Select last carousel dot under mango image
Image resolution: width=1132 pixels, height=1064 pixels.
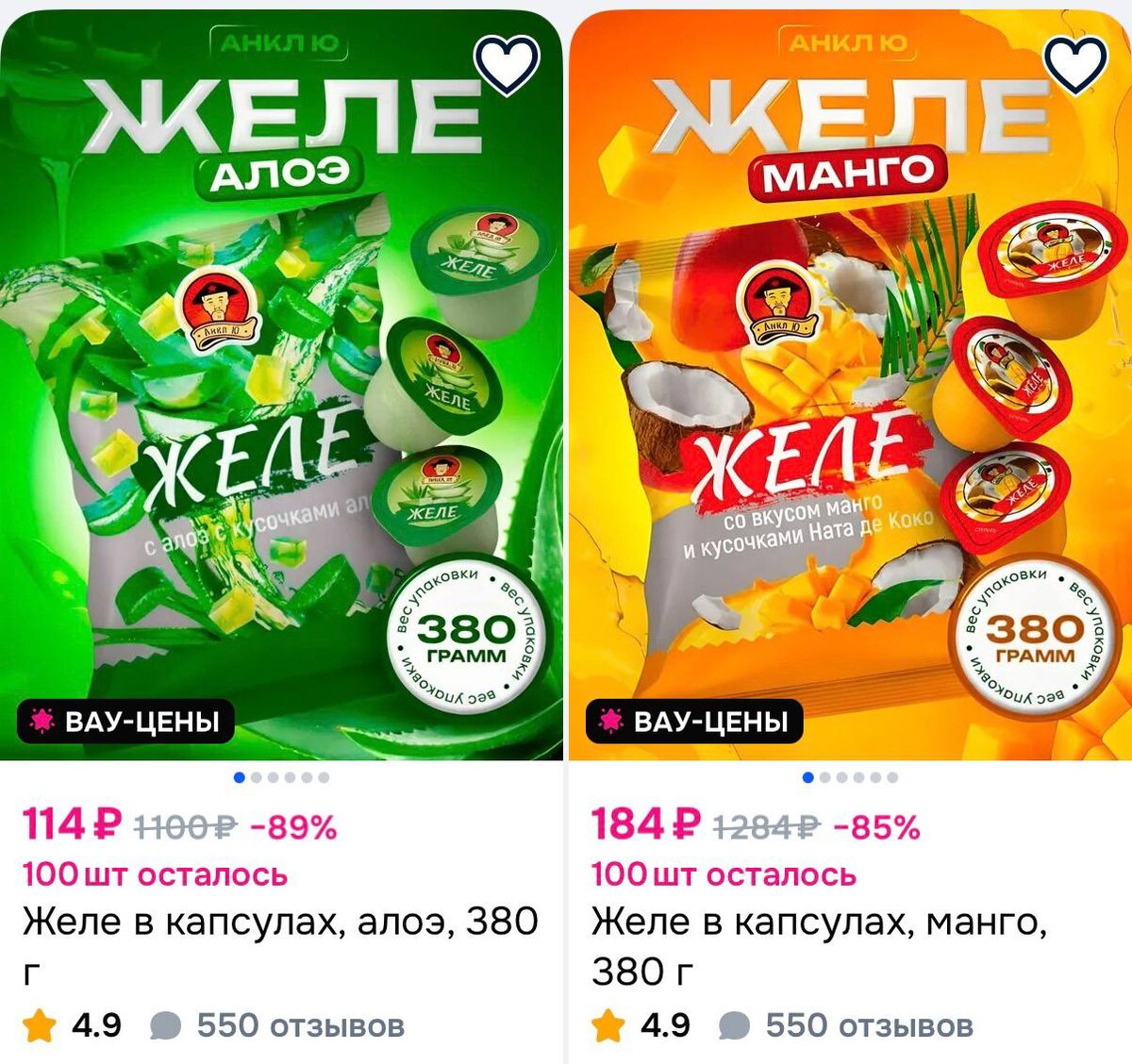[892, 777]
